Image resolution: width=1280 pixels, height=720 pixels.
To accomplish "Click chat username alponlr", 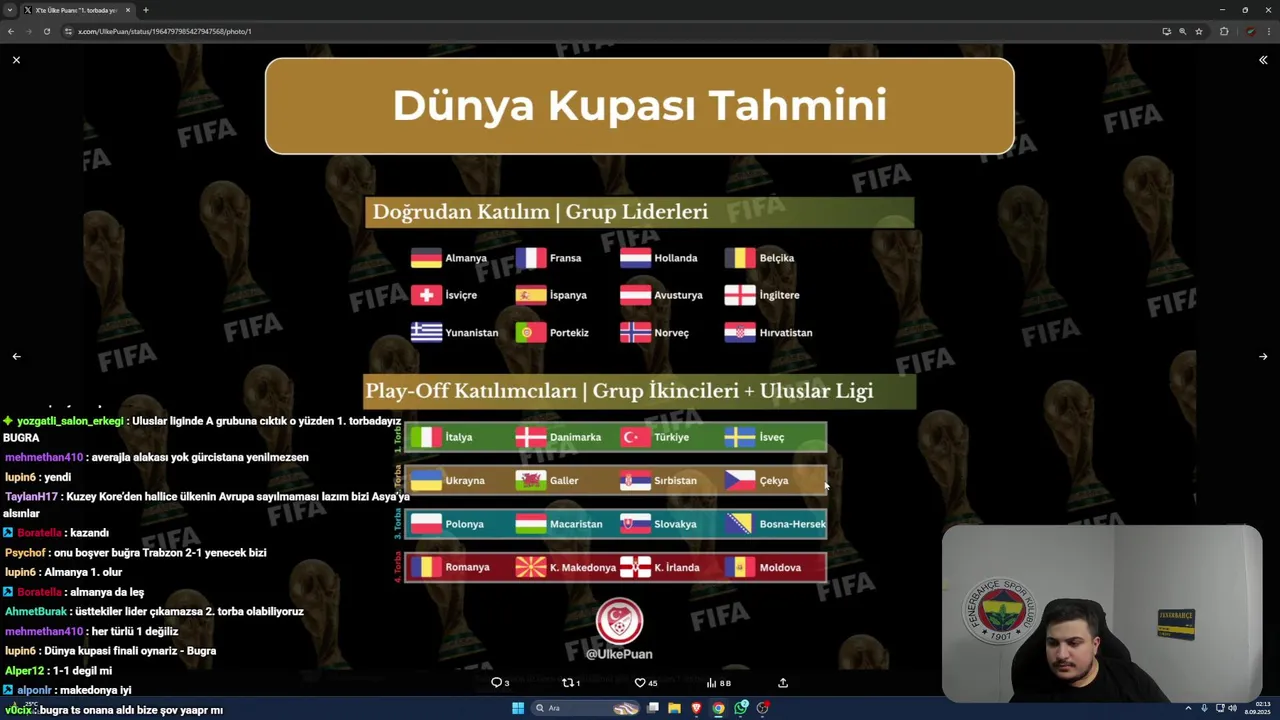I will (x=34, y=690).
